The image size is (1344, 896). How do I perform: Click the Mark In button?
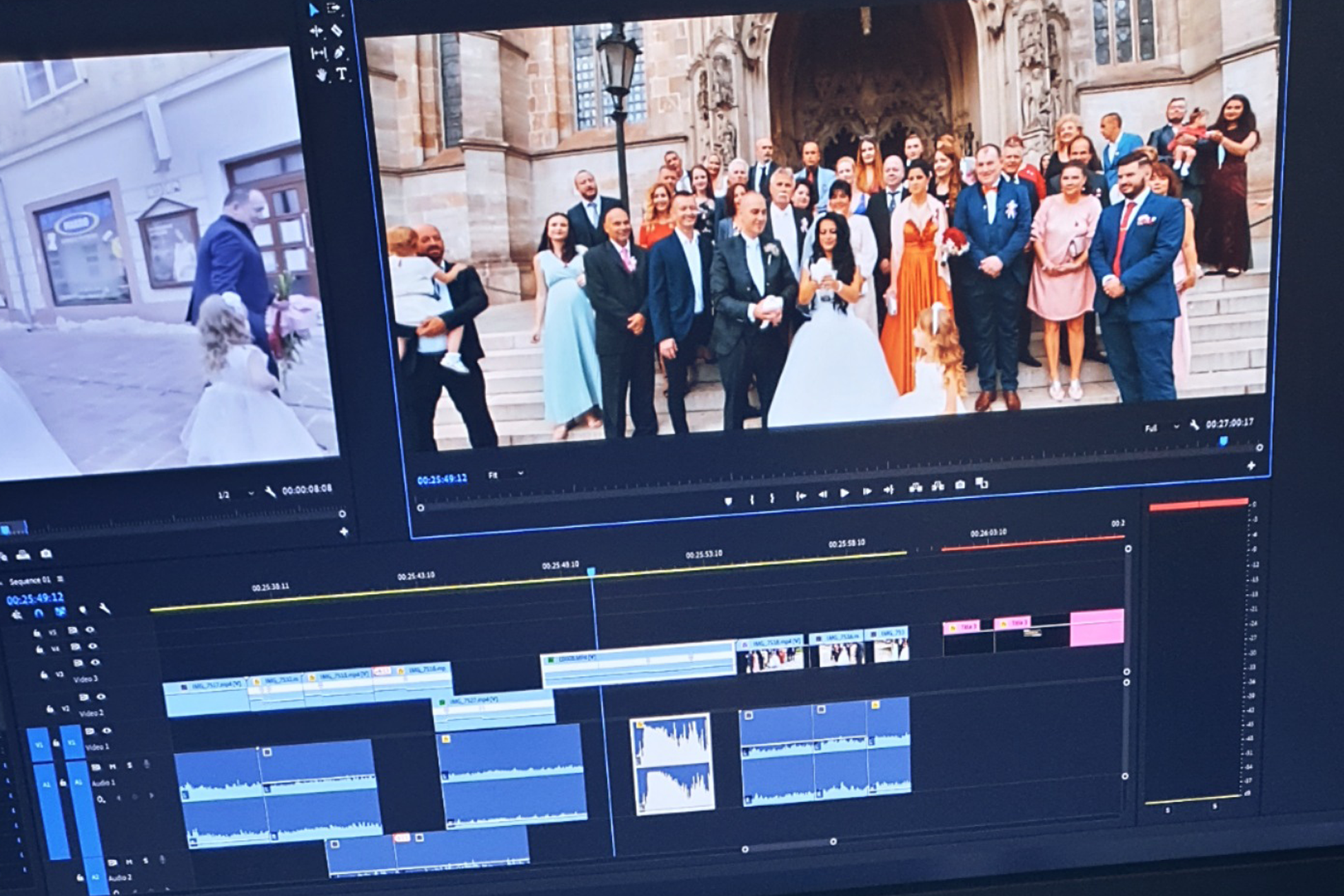click(x=752, y=499)
